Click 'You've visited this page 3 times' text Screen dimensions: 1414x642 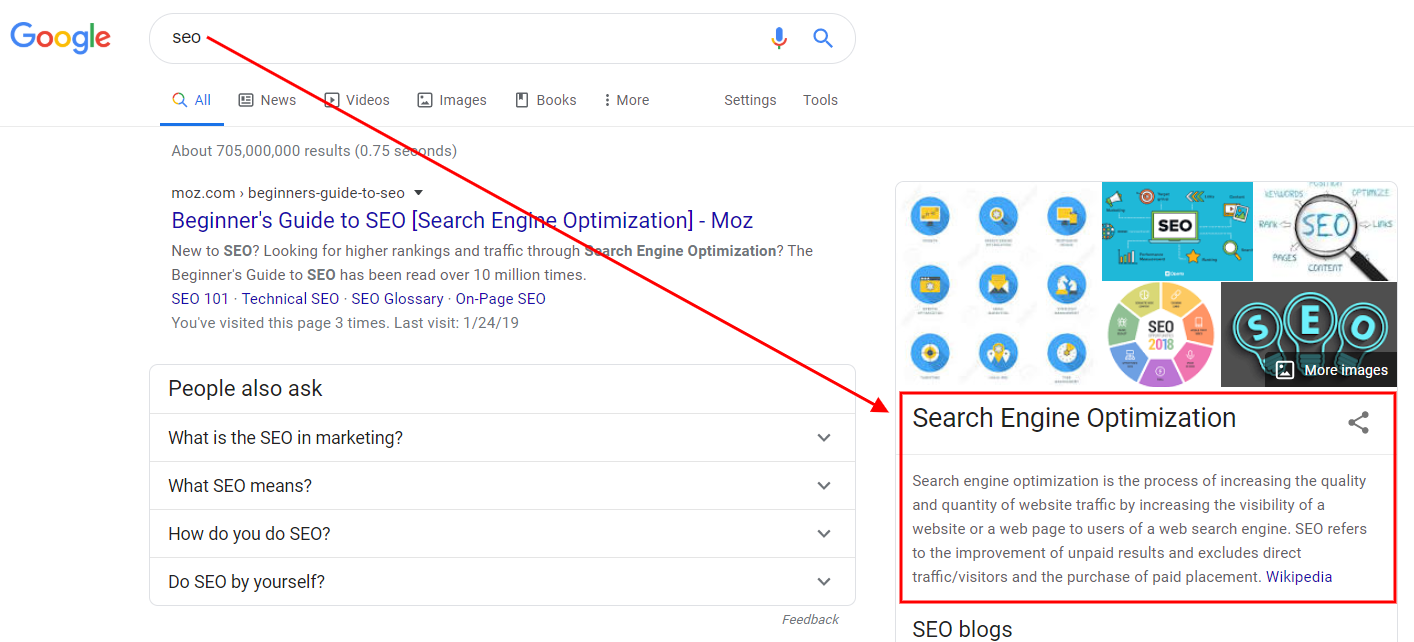[x=345, y=323]
